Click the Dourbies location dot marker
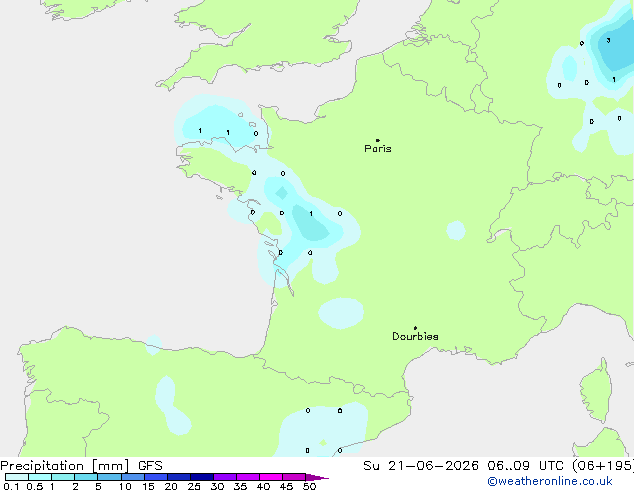Screen dimensions: 634x490 point(415,328)
